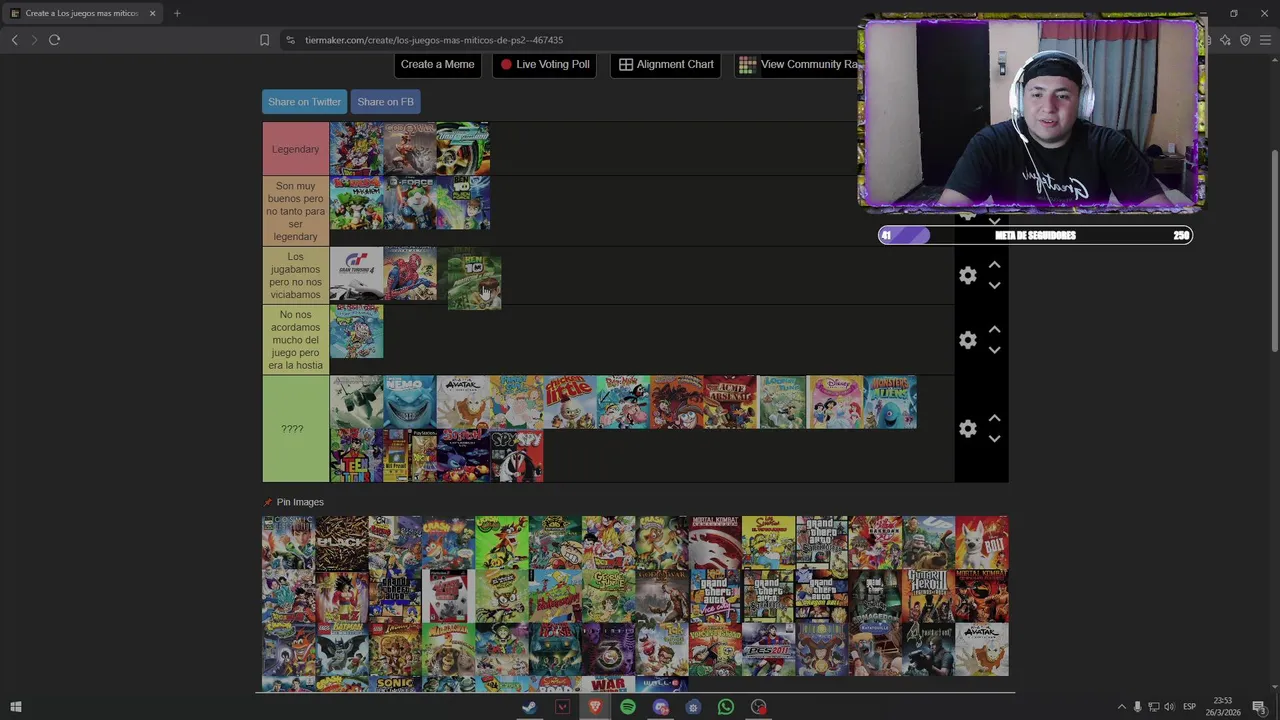Select Chicken Little cover in '????' tier

point(570,402)
